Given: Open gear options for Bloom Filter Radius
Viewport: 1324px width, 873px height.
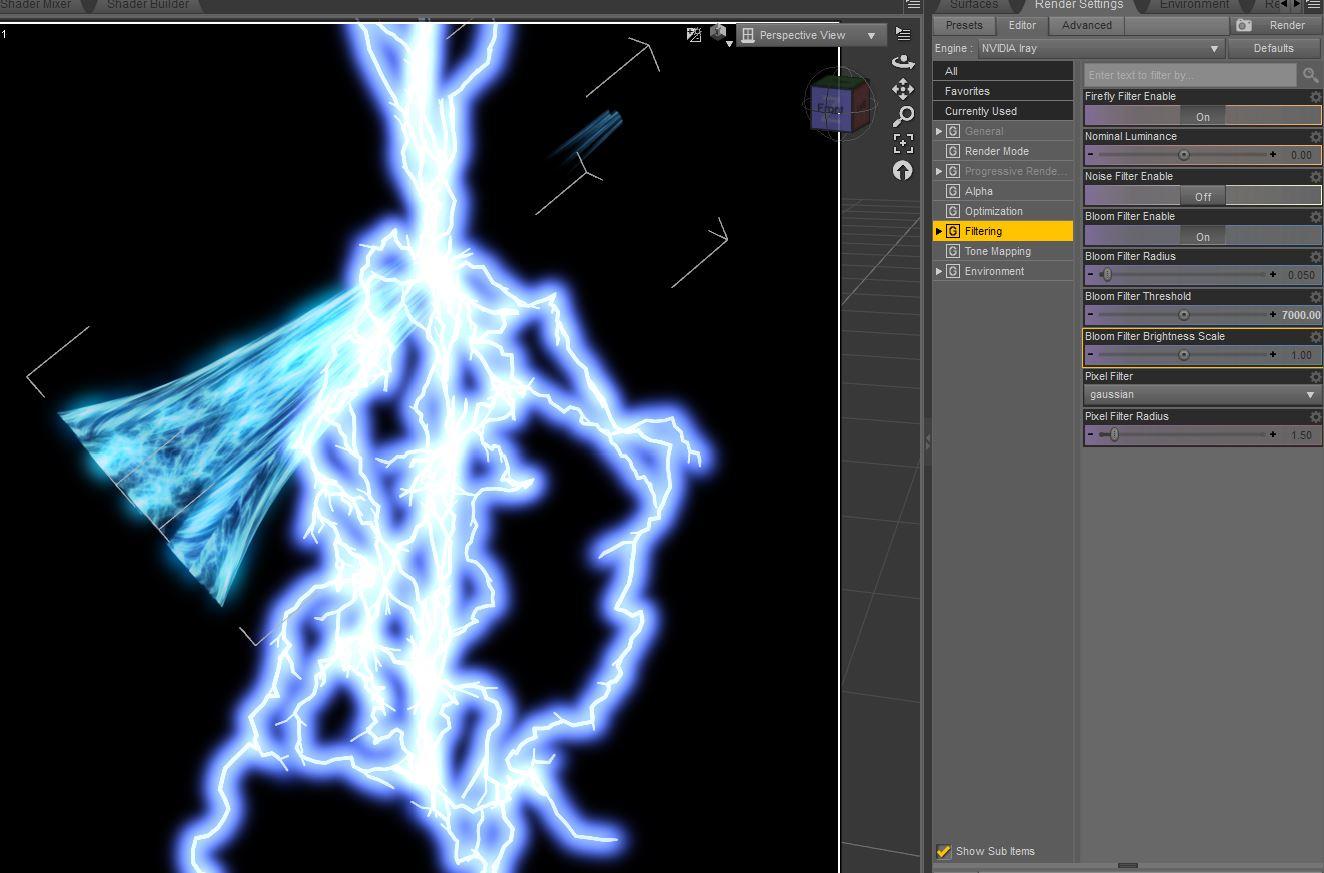Looking at the screenshot, I should point(1315,257).
